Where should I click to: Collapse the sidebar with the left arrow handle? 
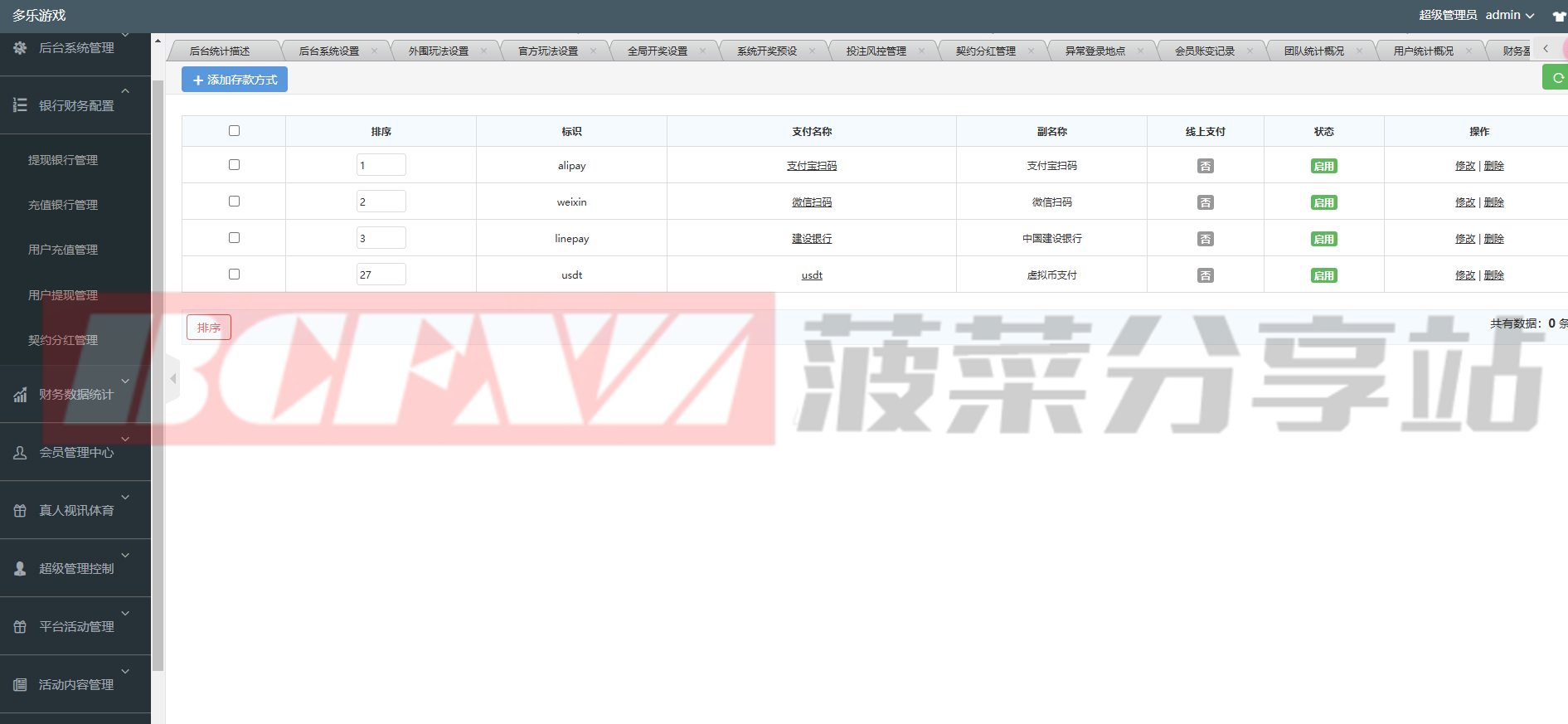[172, 379]
